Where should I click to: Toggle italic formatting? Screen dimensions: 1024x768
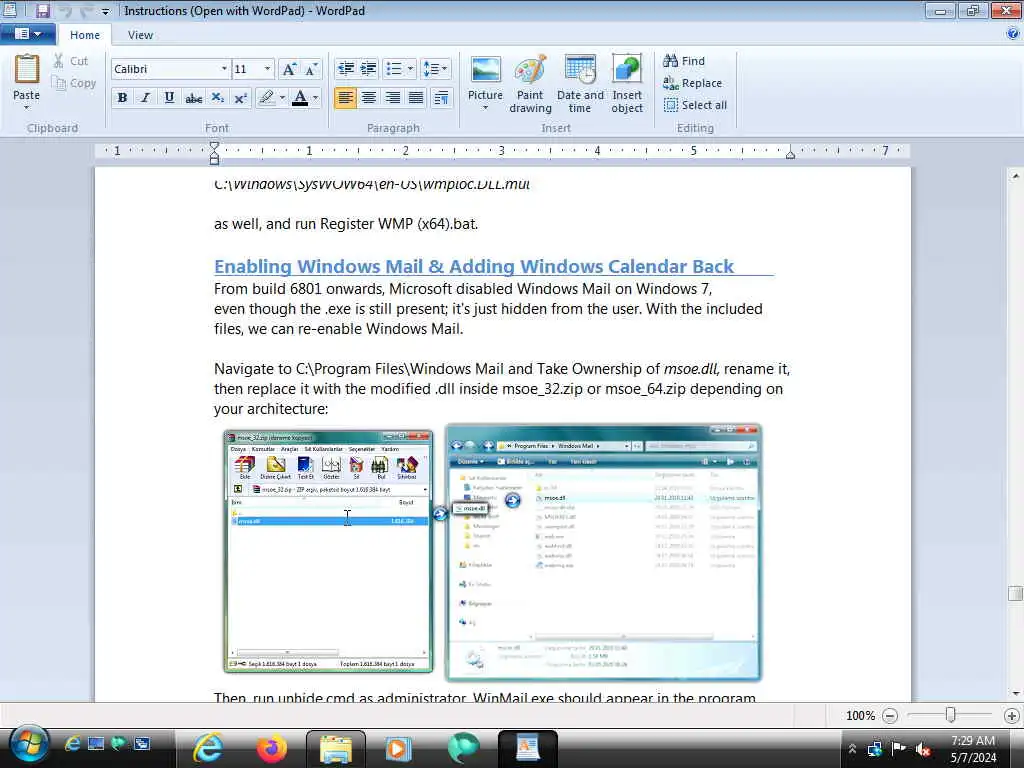click(x=146, y=98)
